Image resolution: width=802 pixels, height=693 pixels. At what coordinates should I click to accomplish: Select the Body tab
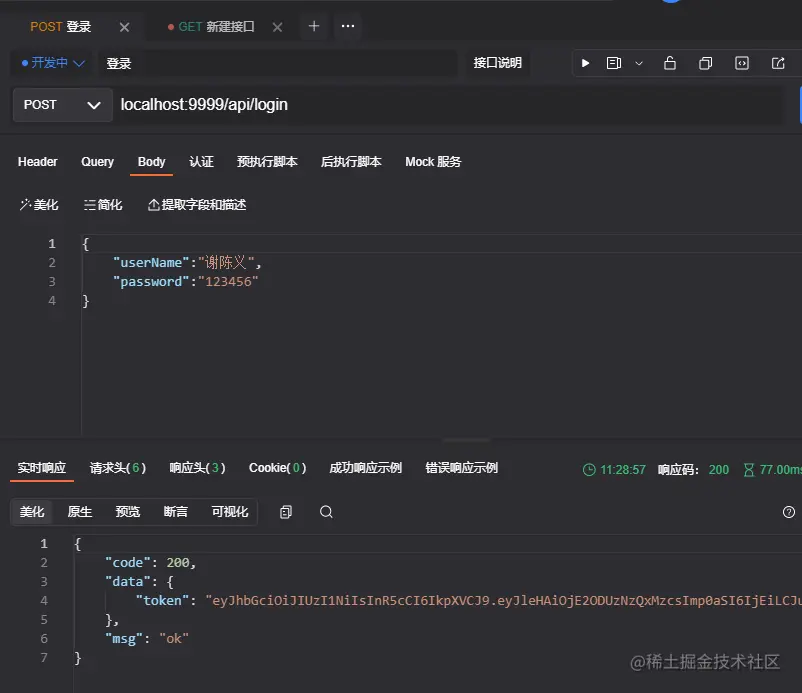[151, 162]
